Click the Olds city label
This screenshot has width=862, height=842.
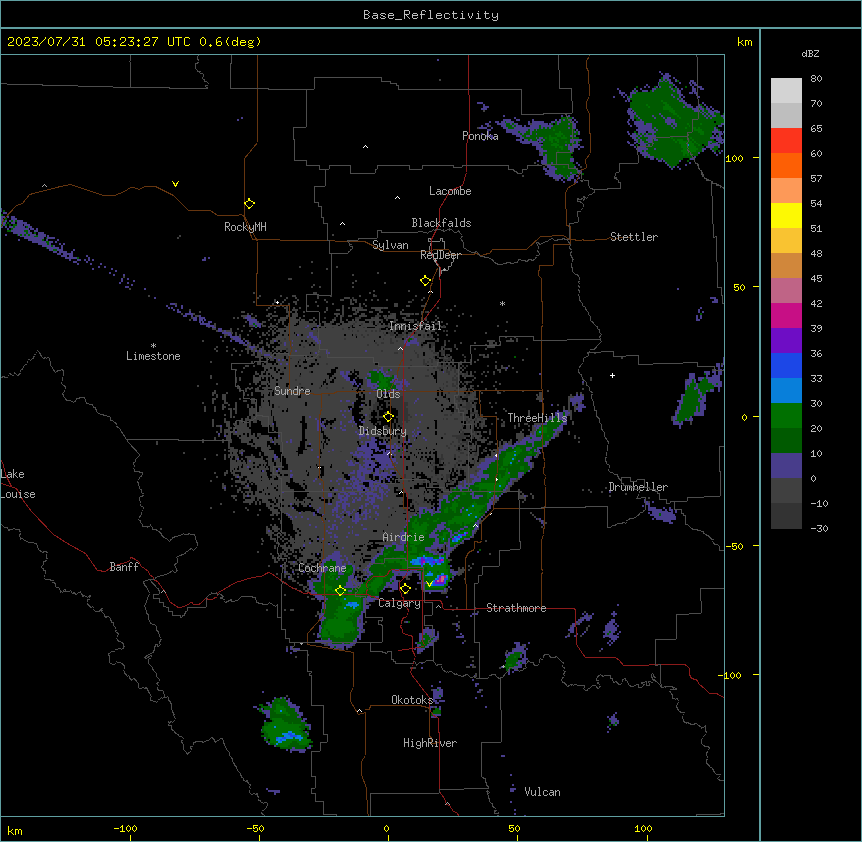click(x=388, y=394)
